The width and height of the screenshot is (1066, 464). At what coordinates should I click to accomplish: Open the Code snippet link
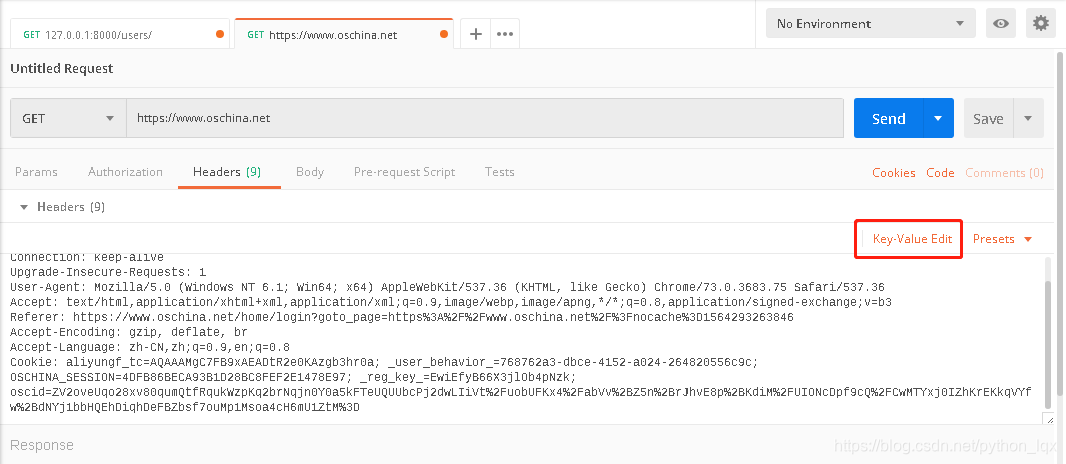pyautogui.click(x=940, y=173)
